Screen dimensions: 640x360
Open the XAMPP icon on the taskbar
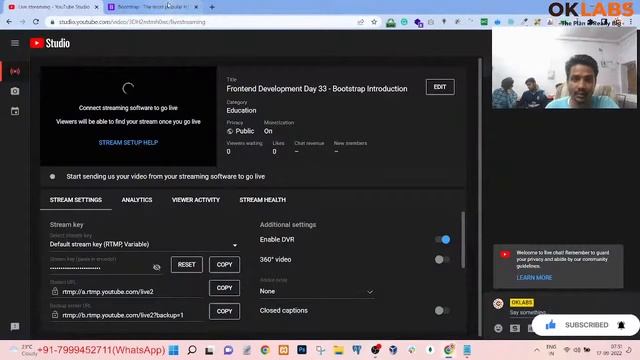pyautogui.click(x=284, y=350)
